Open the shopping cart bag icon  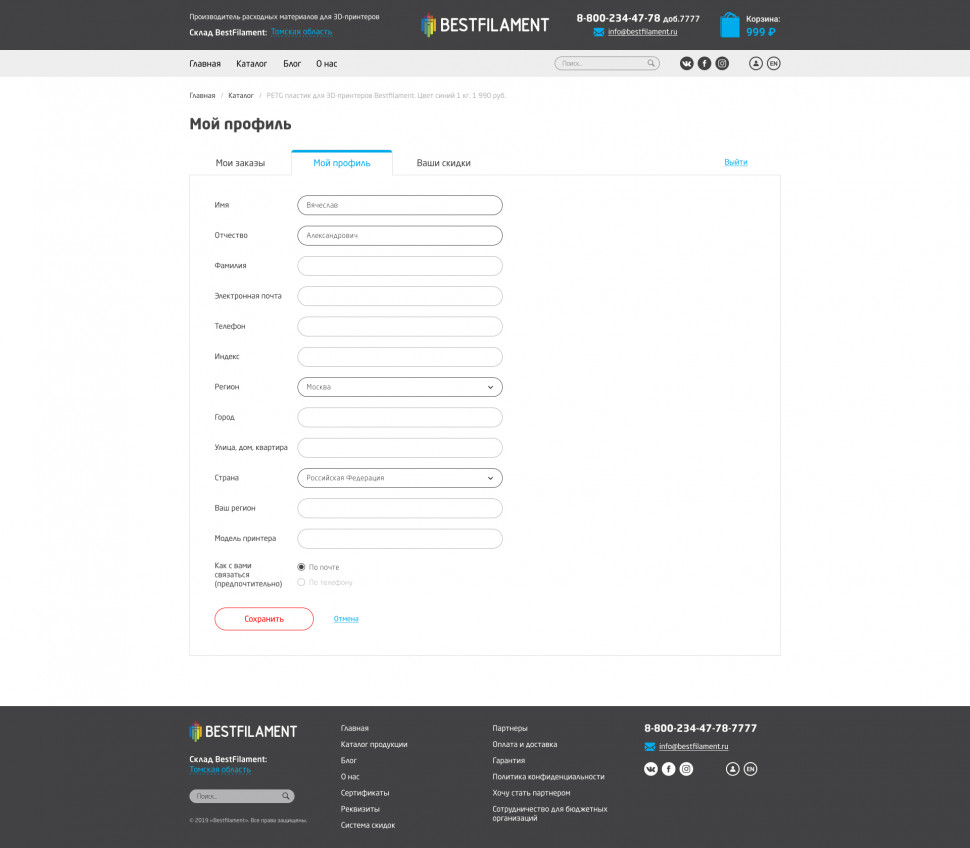coord(730,25)
